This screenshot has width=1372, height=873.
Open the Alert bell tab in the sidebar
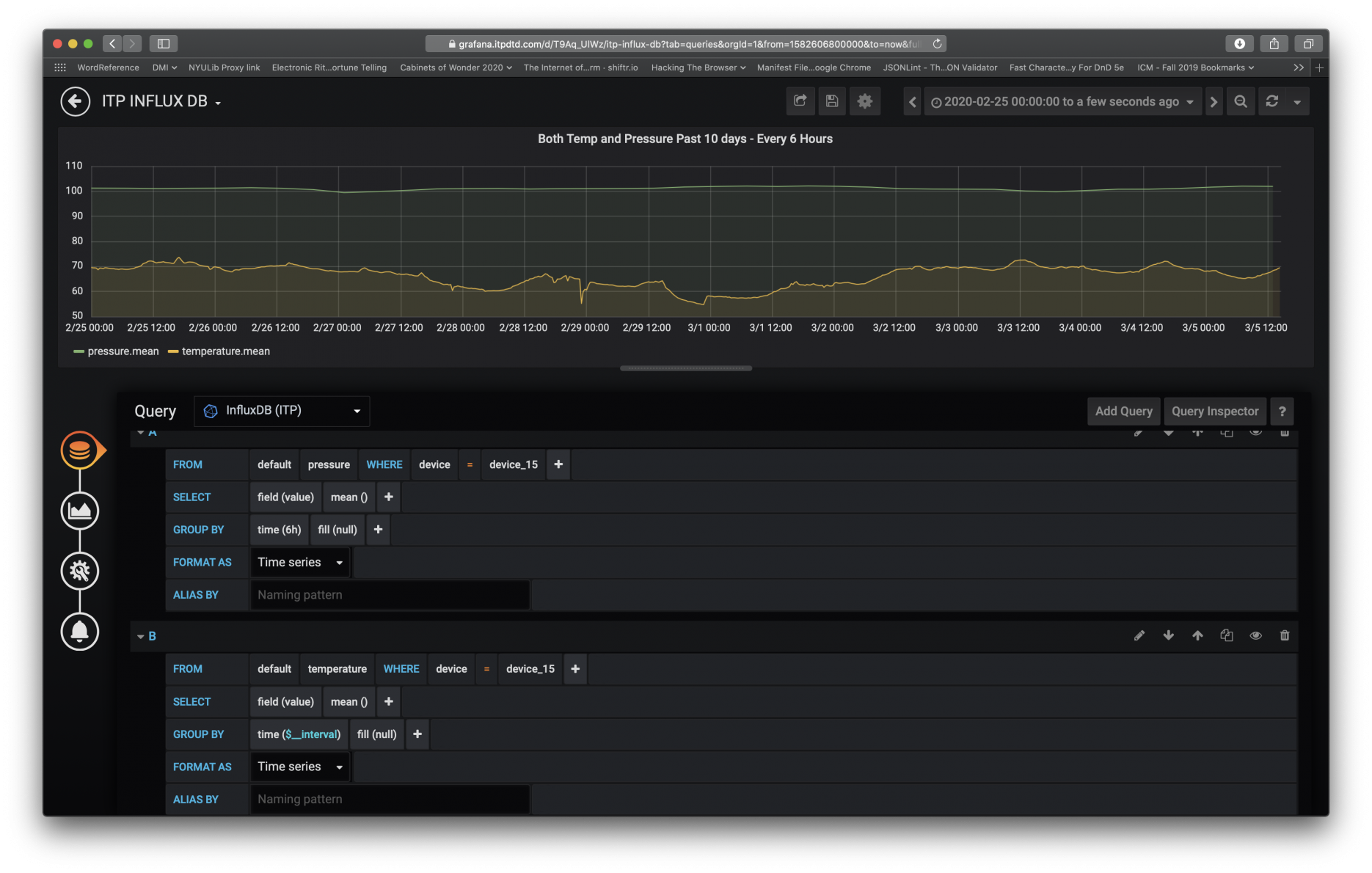79,631
